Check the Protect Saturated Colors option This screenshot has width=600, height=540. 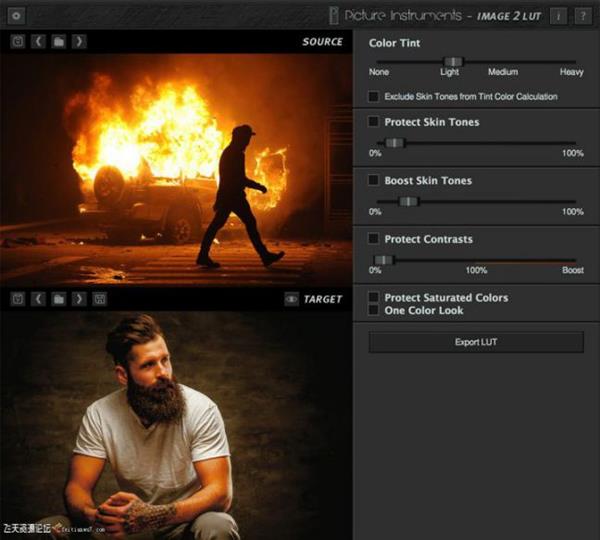click(x=374, y=298)
